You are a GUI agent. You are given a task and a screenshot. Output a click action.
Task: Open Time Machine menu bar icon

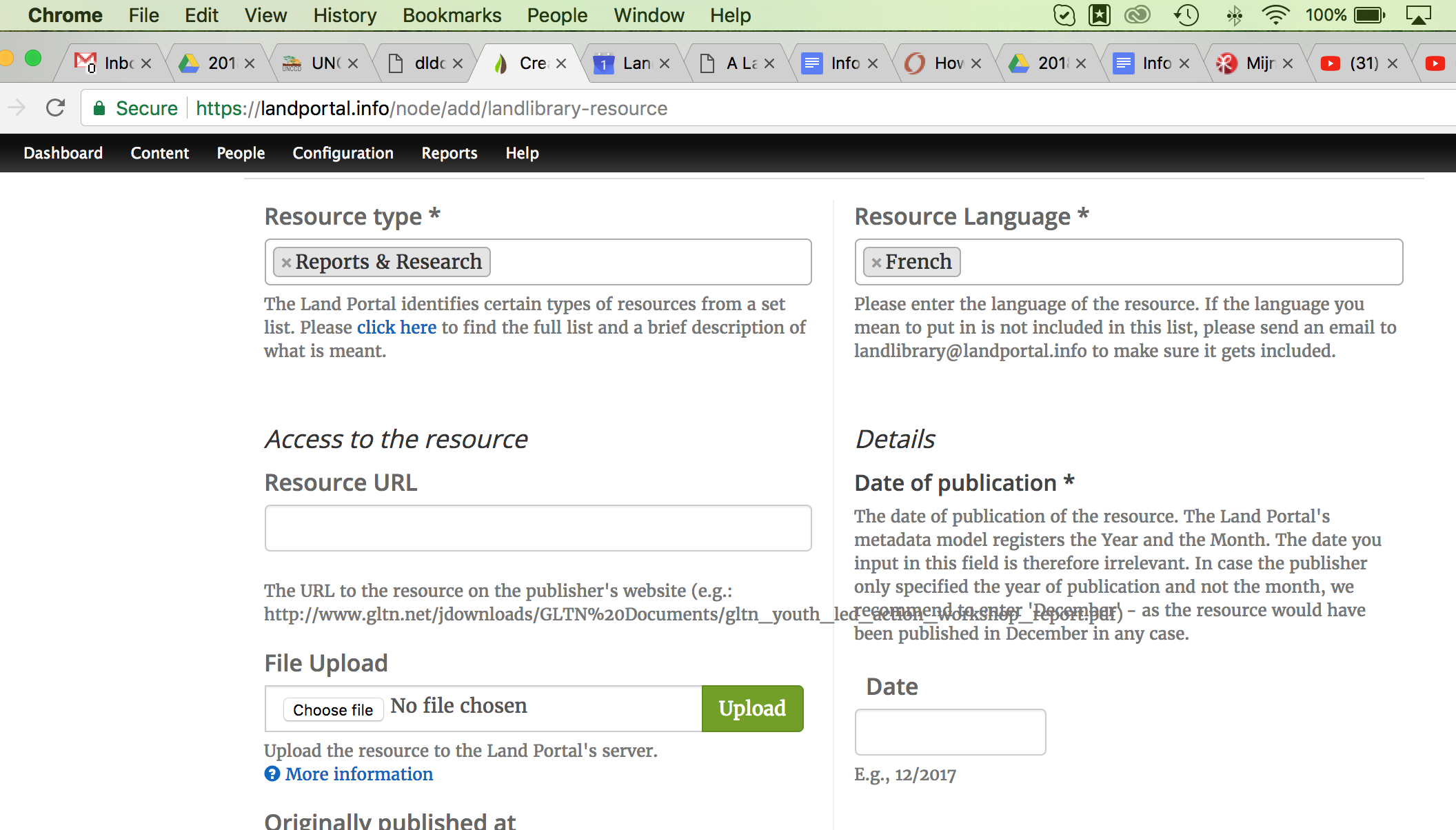[1186, 15]
